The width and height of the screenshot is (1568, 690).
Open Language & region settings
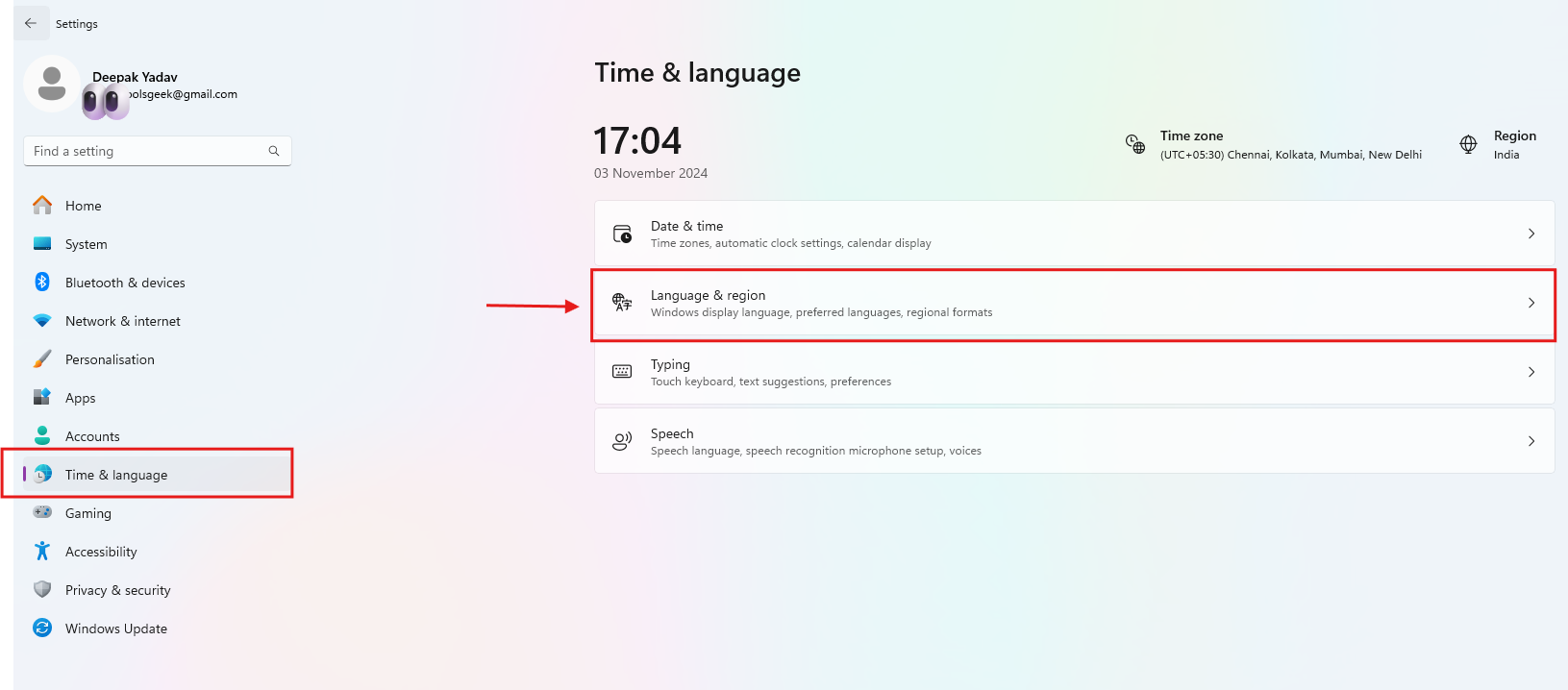(x=1074, y=303)
